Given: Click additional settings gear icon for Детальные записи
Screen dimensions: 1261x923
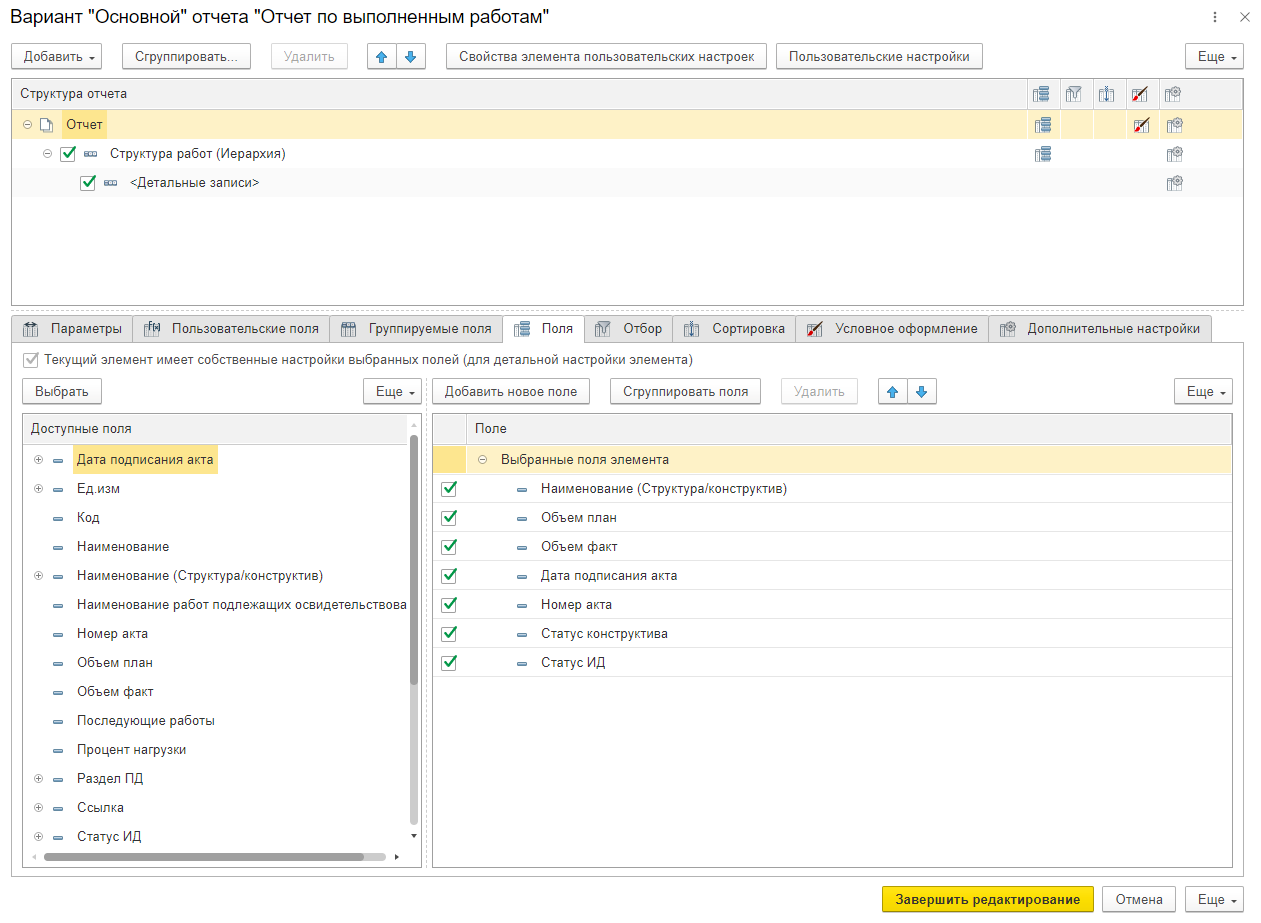Looking at the screenshot, I should coord(1175,183).
